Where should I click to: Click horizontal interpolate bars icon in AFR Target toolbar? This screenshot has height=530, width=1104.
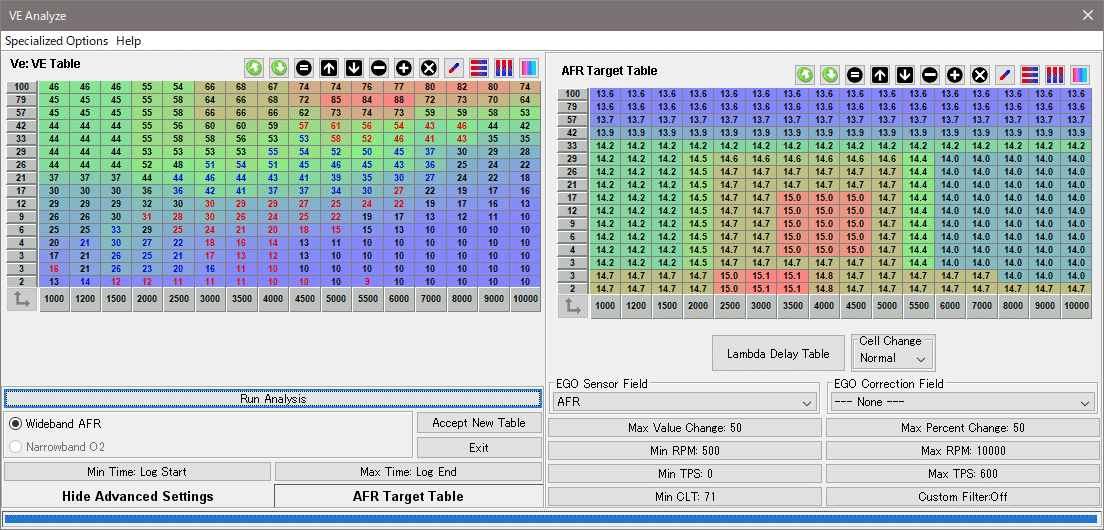pyautogui.click(x=1030, y=75)
